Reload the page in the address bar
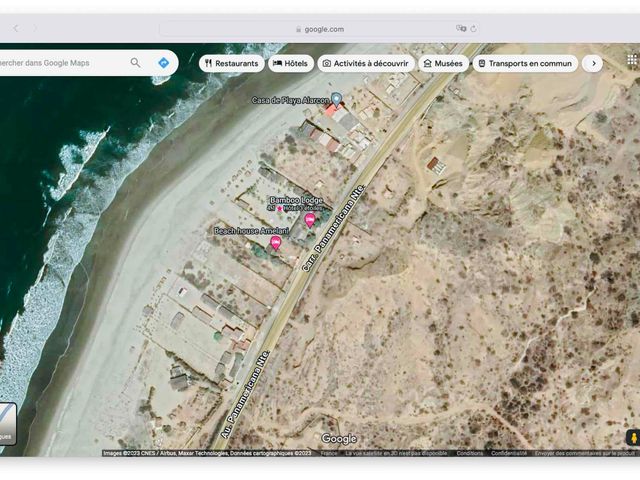Viewport: 640px width, 480px height. click(x=473, y=29)
